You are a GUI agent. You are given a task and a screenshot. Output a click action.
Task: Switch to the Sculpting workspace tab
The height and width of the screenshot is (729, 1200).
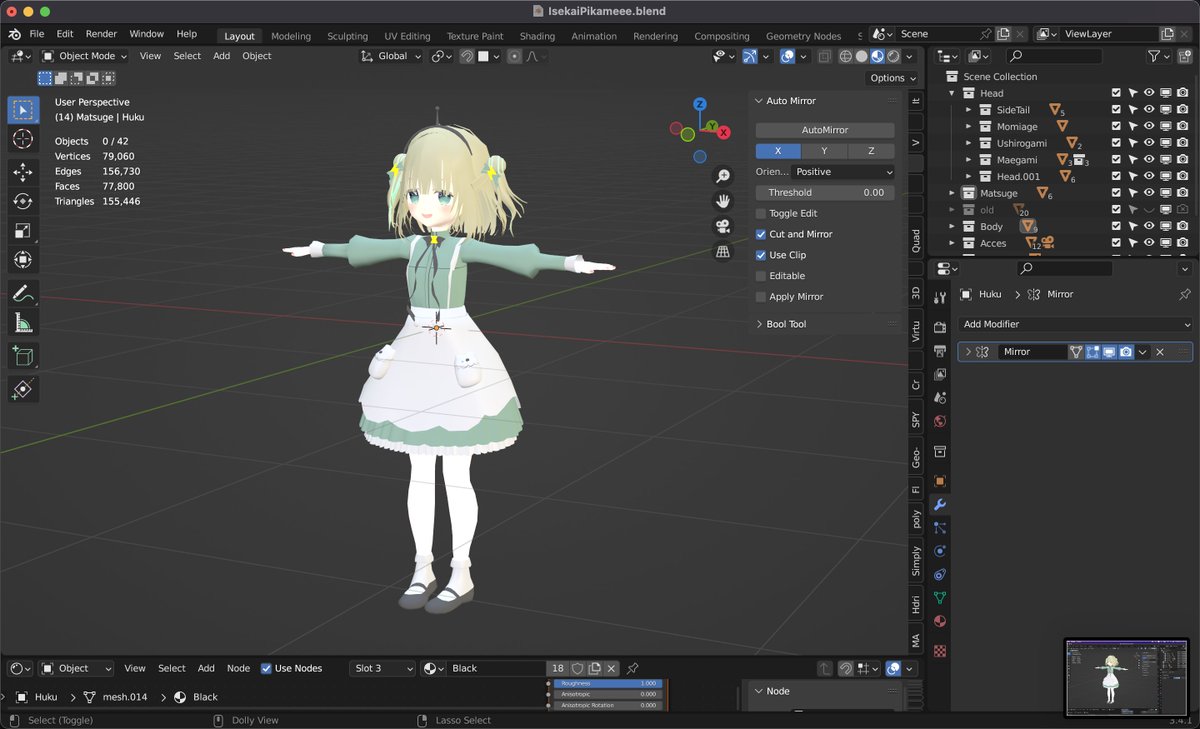pyautogui.click(x=348, y=36)
